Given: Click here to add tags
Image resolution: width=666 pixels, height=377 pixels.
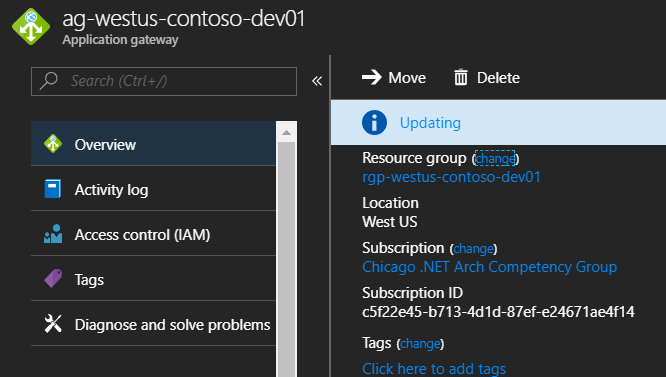Looking at the screenshot, I should (x=434, y=369).
